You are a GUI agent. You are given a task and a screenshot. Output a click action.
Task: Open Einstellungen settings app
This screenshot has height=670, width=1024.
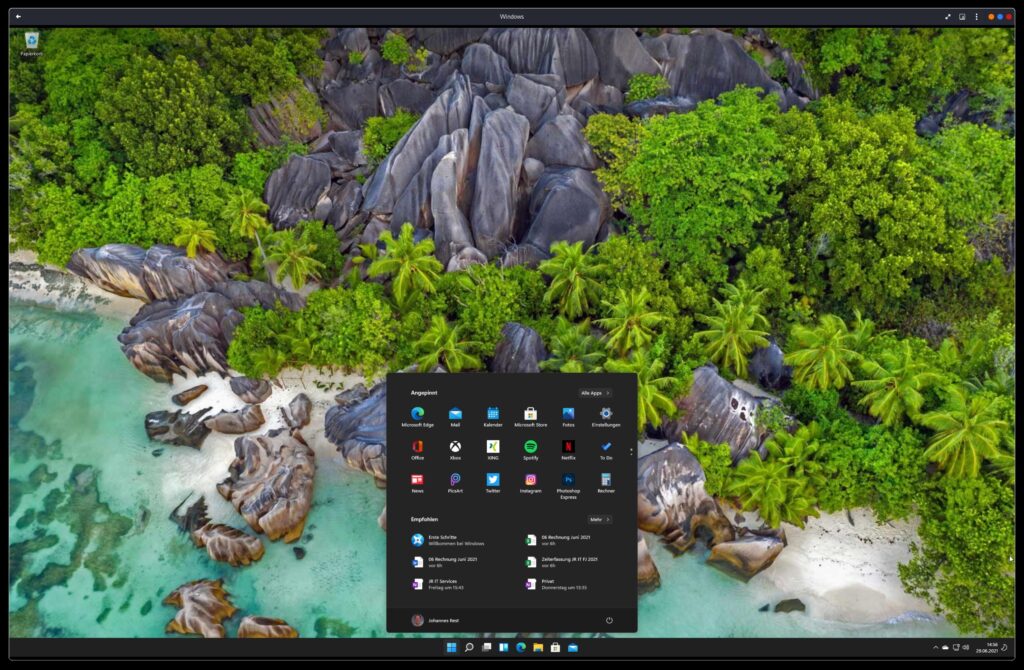606,414
